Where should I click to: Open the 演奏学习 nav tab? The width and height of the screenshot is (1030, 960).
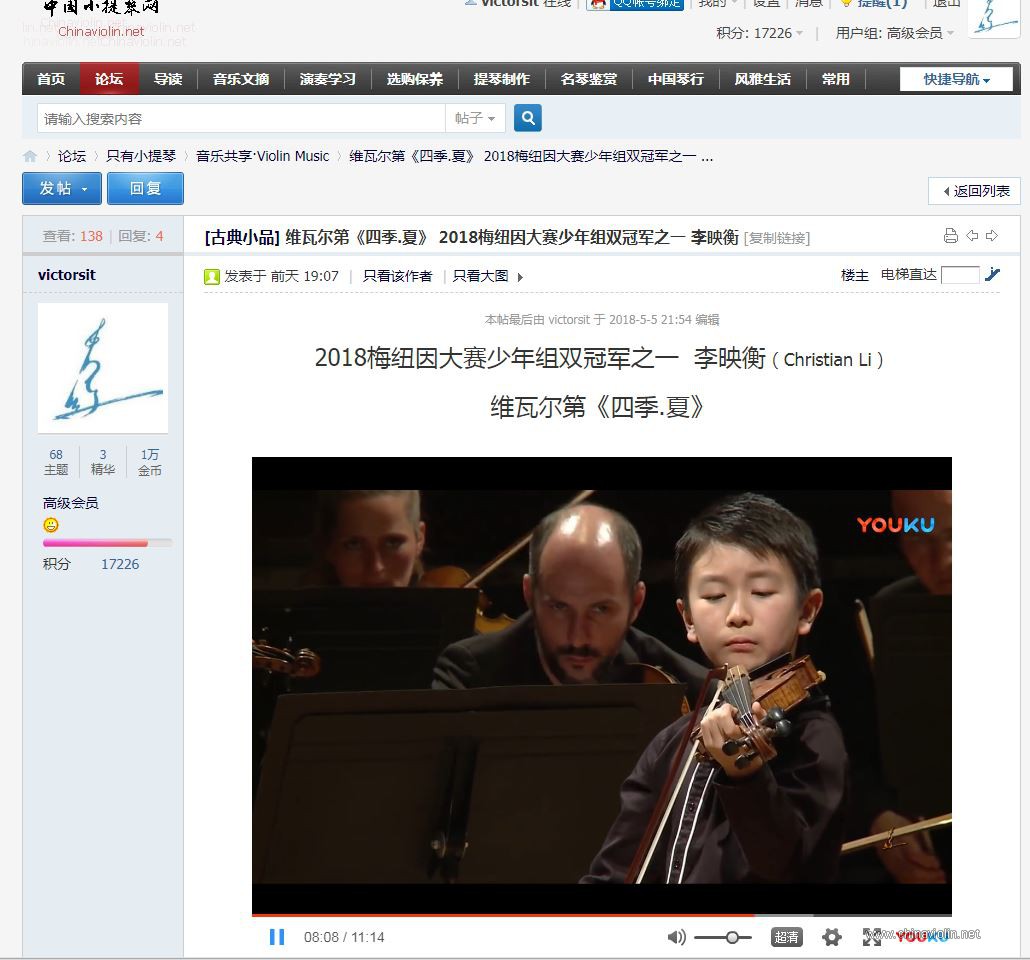coord(328,80)
